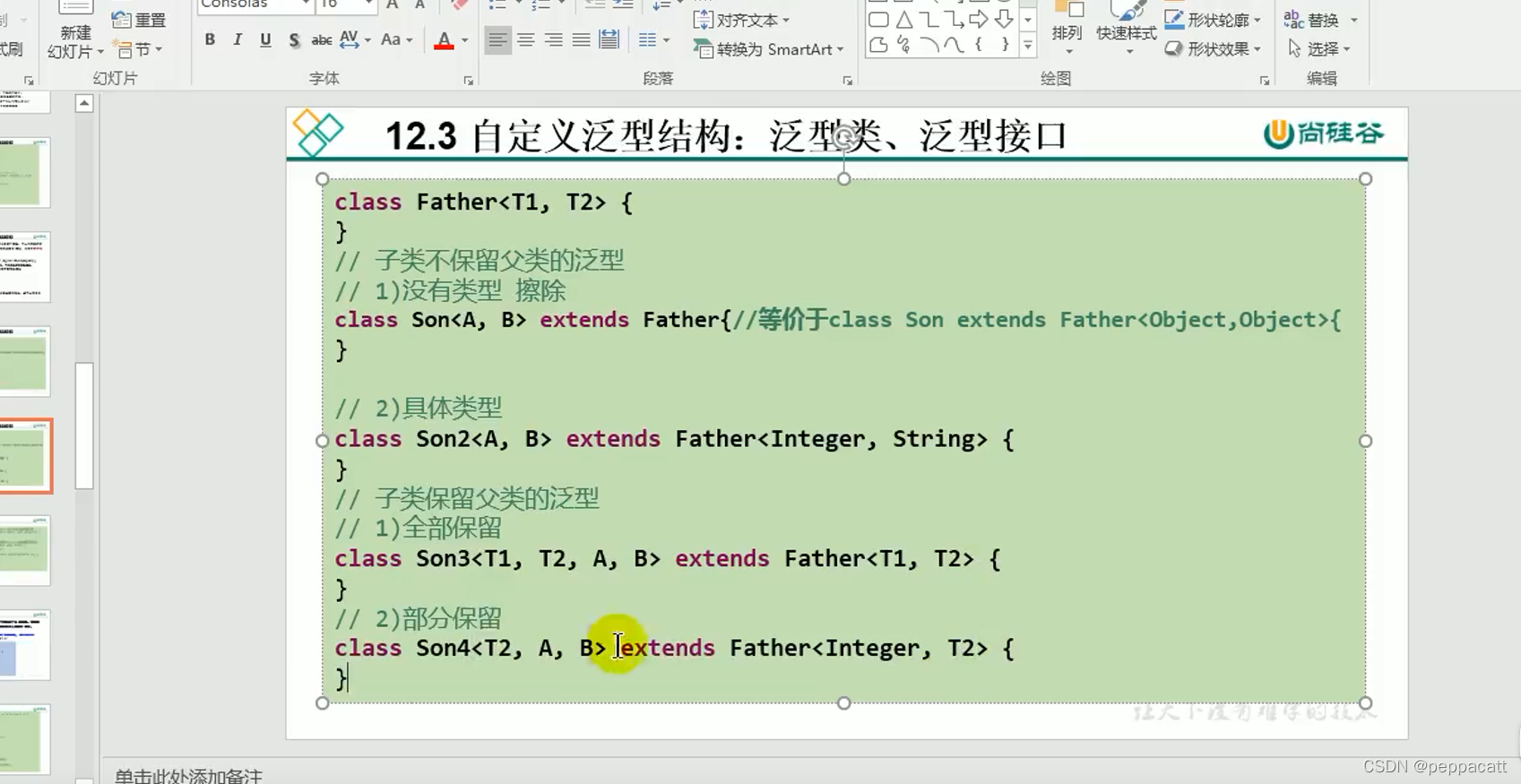Screen dimensions: 1521x784
Task: Open the Section (节) menu
Action: click(x=138, y=49)
